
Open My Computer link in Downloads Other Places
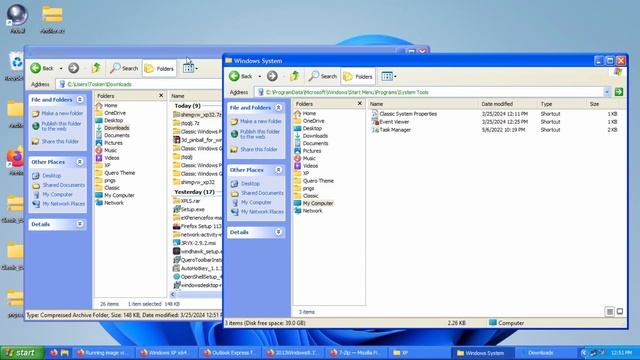[x=57, y=195]
